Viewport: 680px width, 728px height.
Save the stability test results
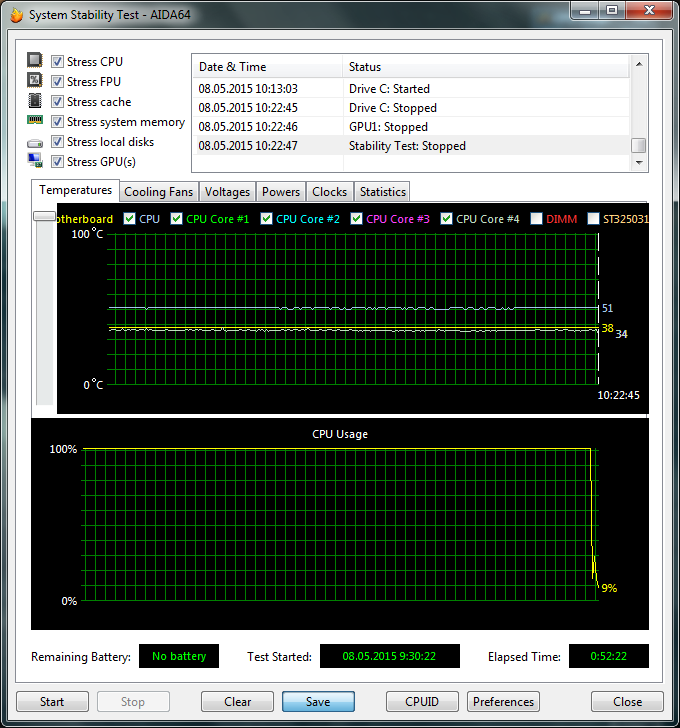point(318,702)
